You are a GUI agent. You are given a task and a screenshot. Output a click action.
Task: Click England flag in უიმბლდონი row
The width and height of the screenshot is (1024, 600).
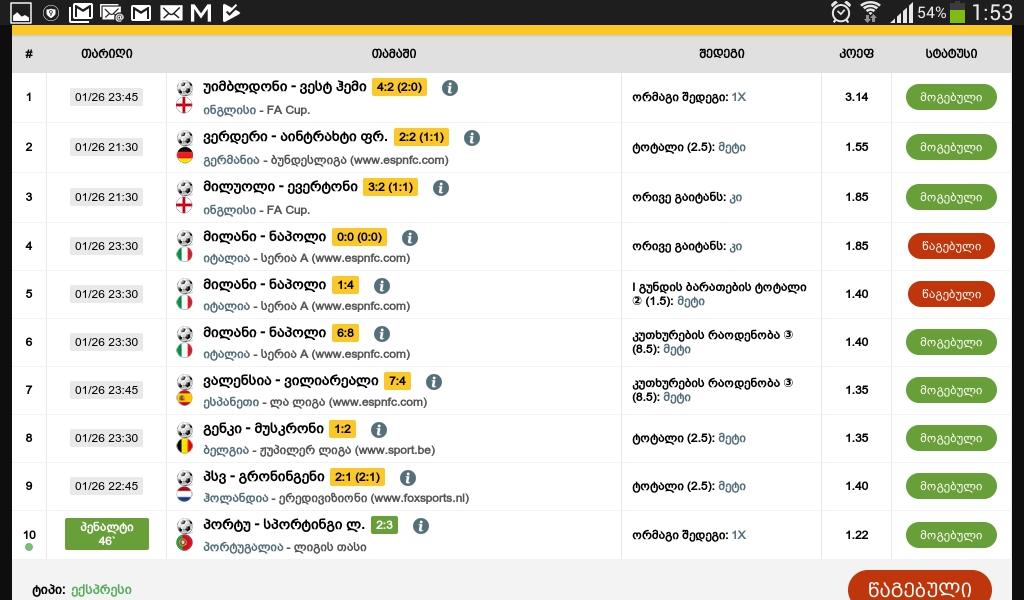[185, 106]
